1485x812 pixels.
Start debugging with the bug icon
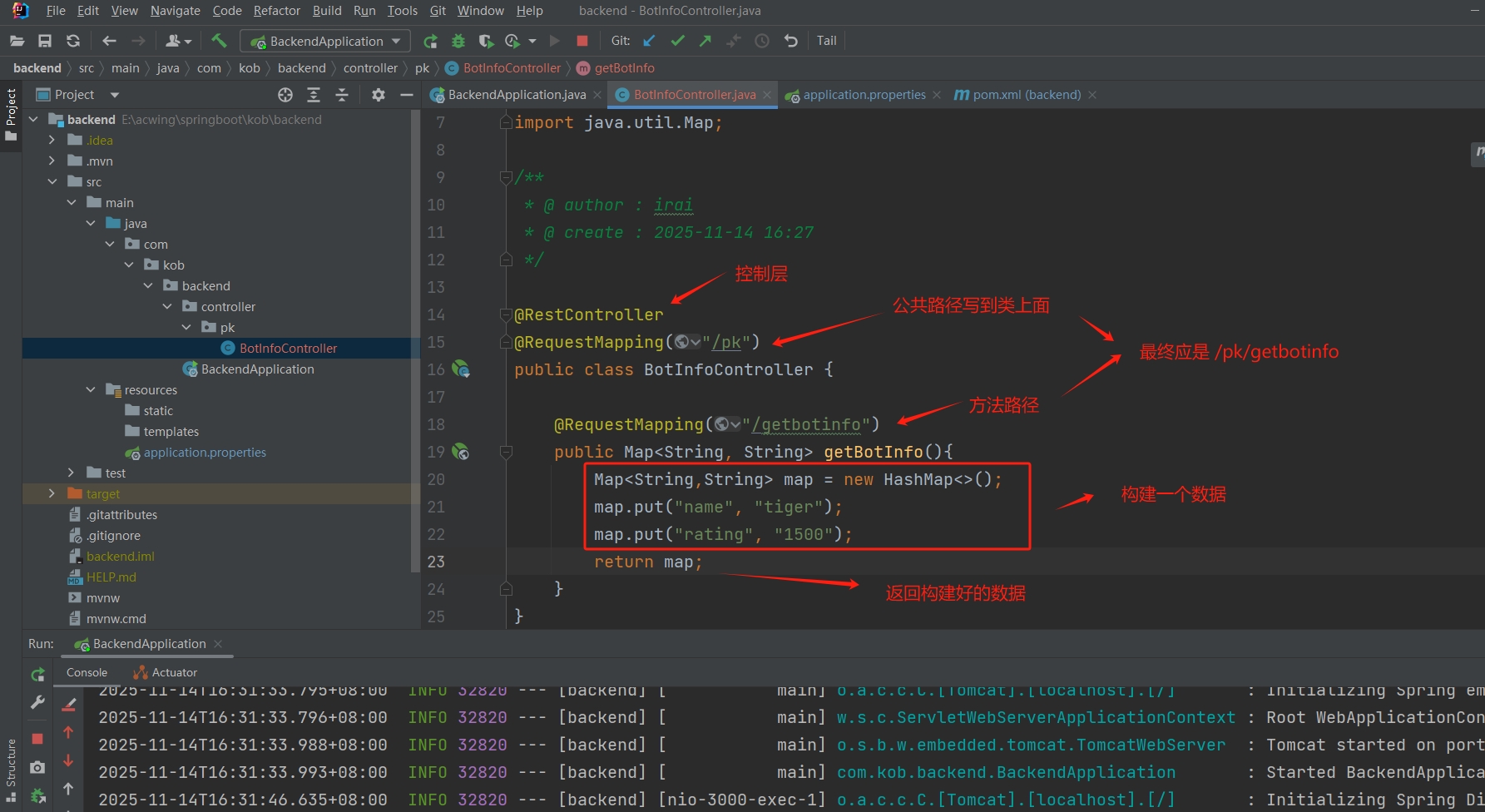458,41
